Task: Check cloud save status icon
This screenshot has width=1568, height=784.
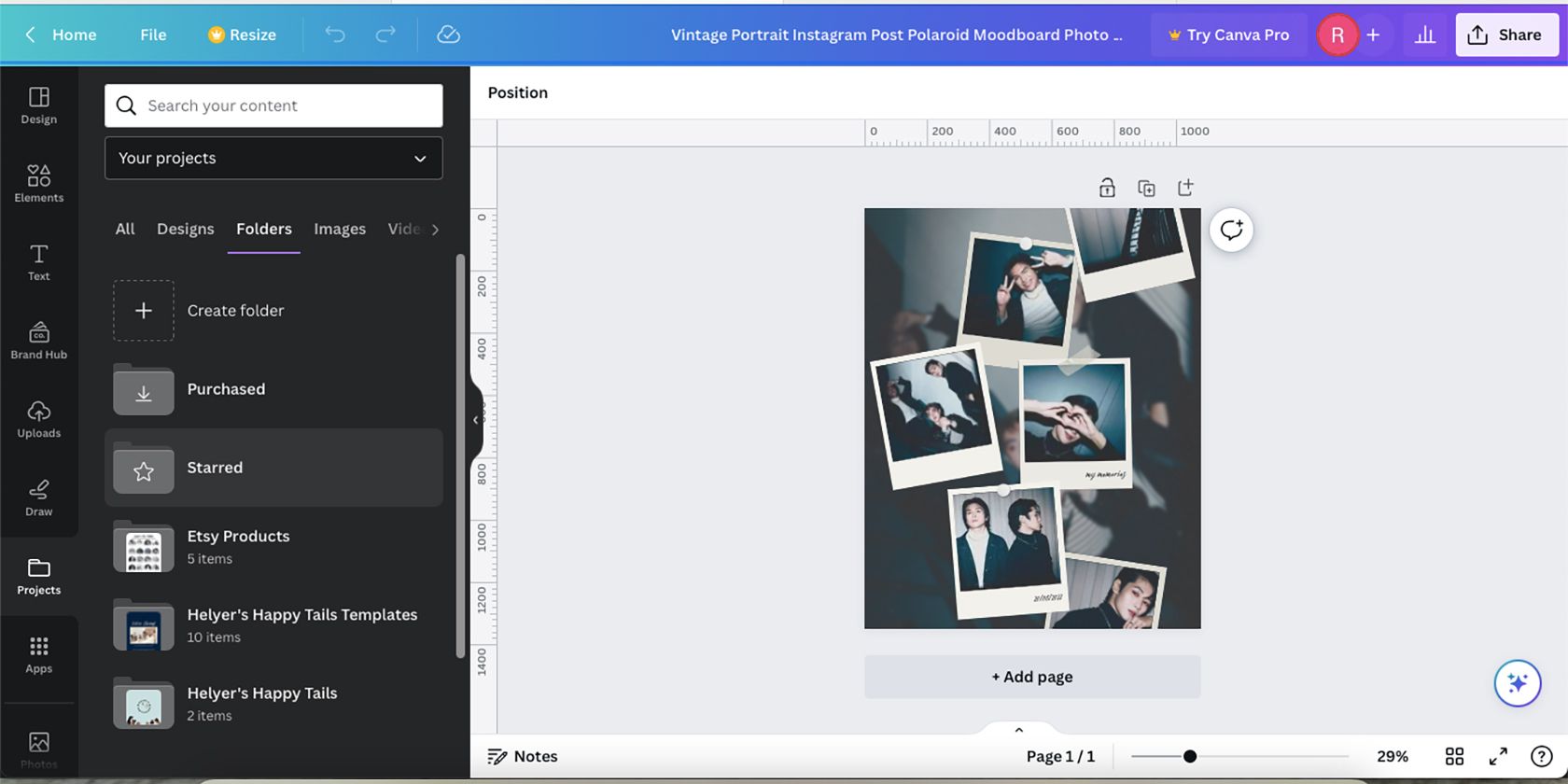Action: pyautogui.click(x=449, y=35)
